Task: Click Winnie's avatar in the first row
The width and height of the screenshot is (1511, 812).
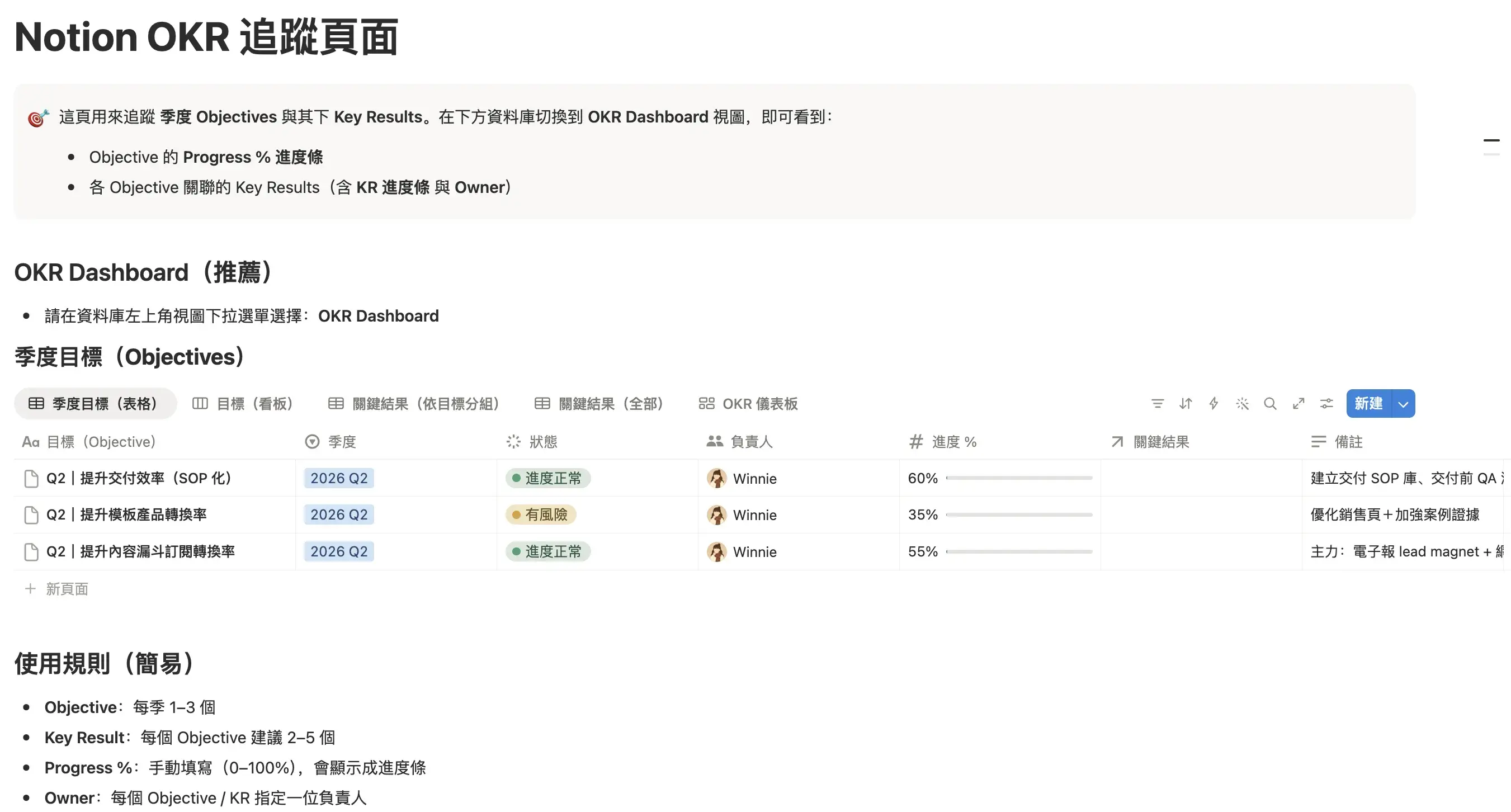Action: (716, 478)
